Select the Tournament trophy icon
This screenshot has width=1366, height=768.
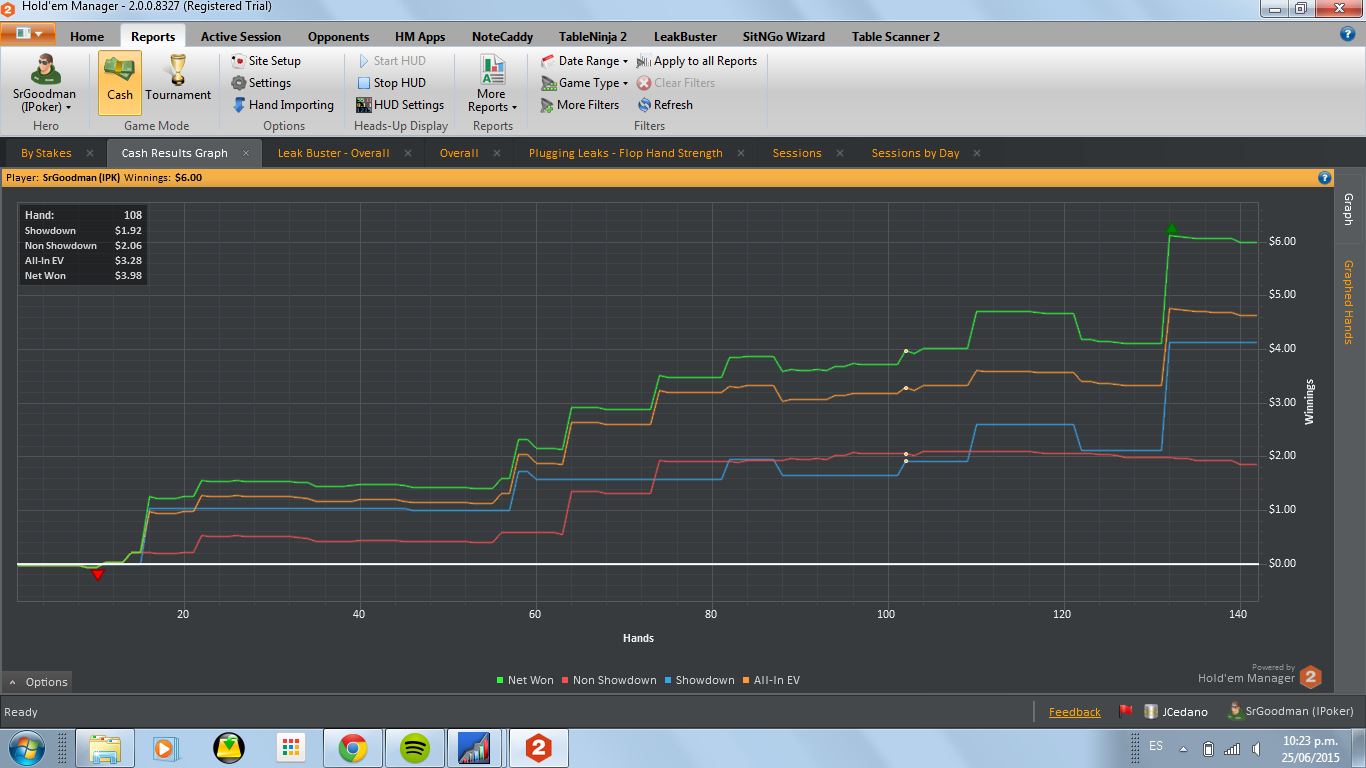(178, 78)
